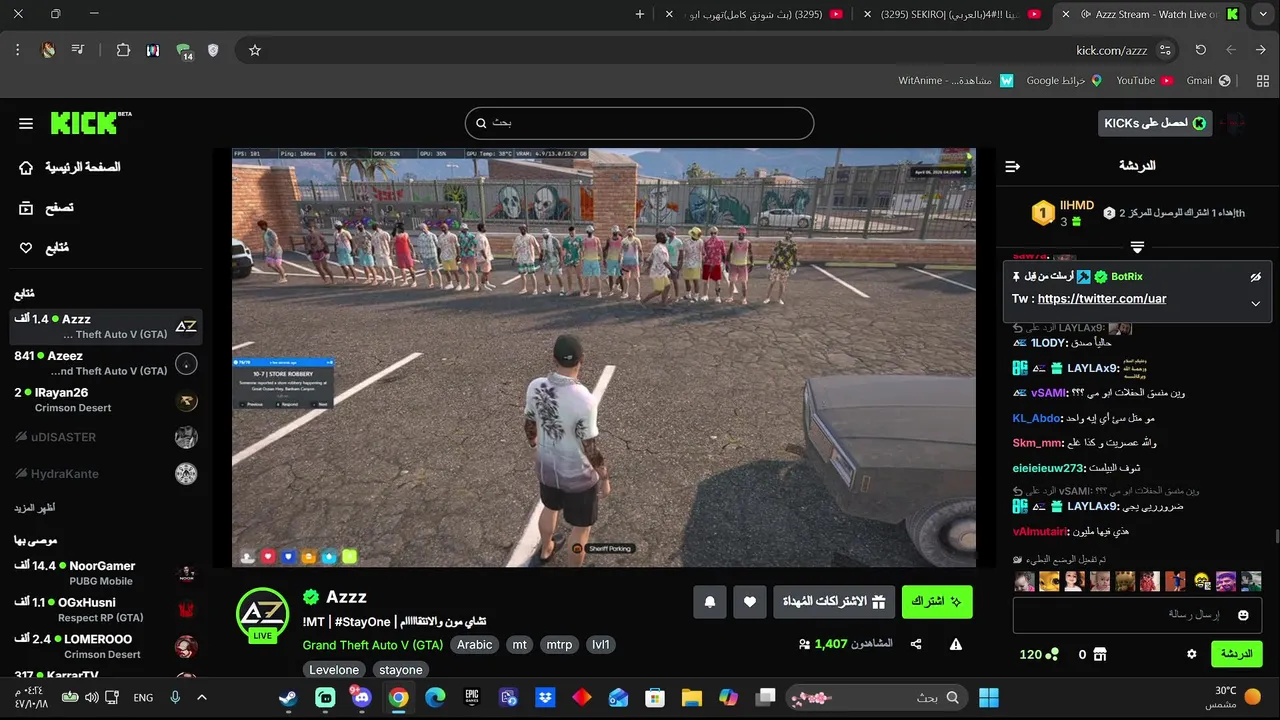Reload the page
Screen dimensions: 1280x720
[1200, 50]
